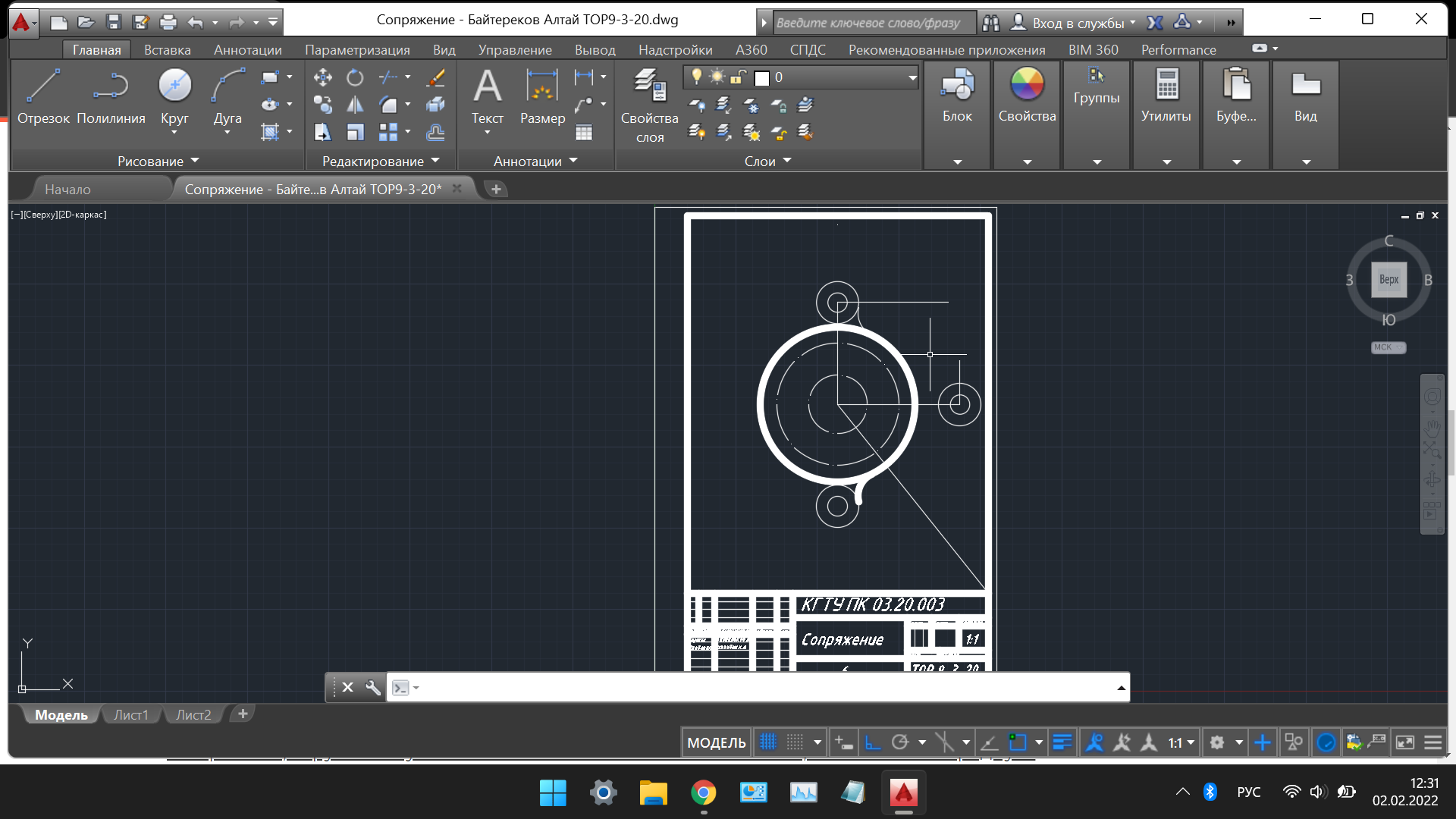Viewport: 1456px width, 819px height.
Task: Expand the Рисование panel
Action: pos(158,161)
